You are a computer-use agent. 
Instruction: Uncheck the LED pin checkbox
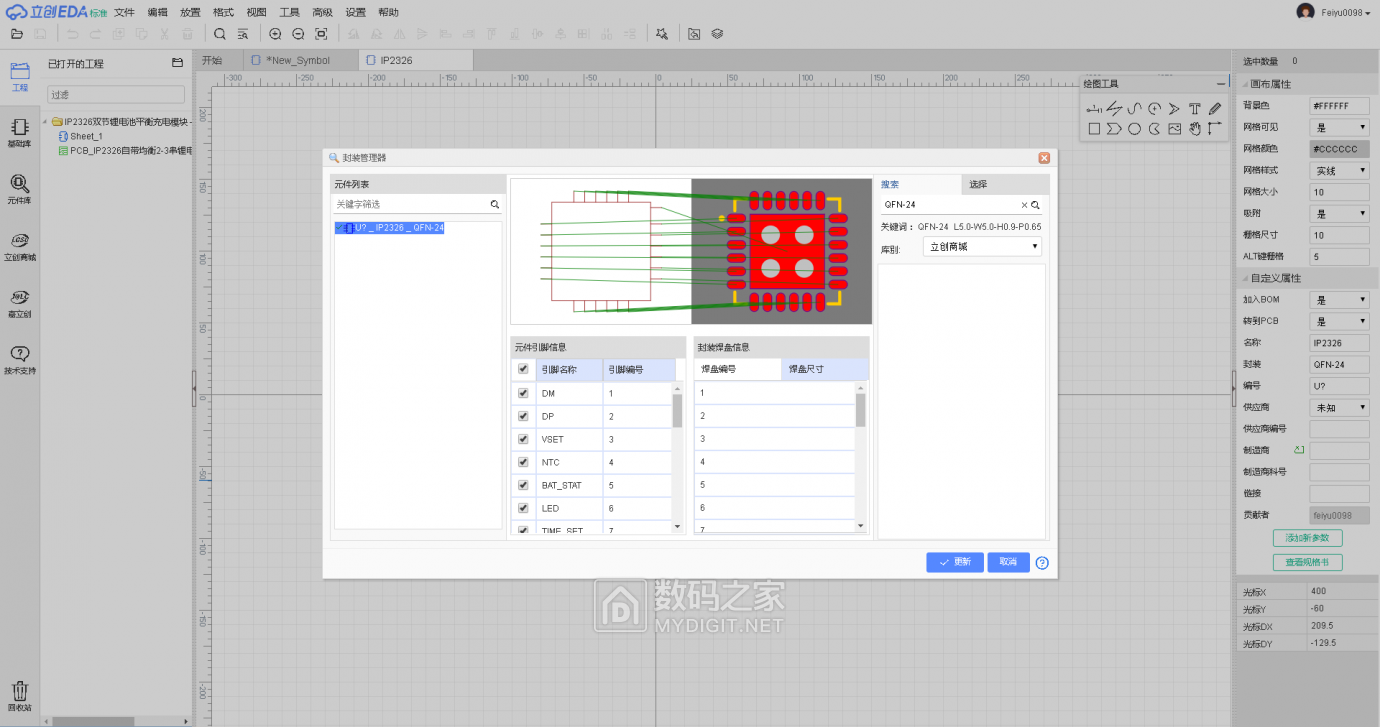point(523,508)
